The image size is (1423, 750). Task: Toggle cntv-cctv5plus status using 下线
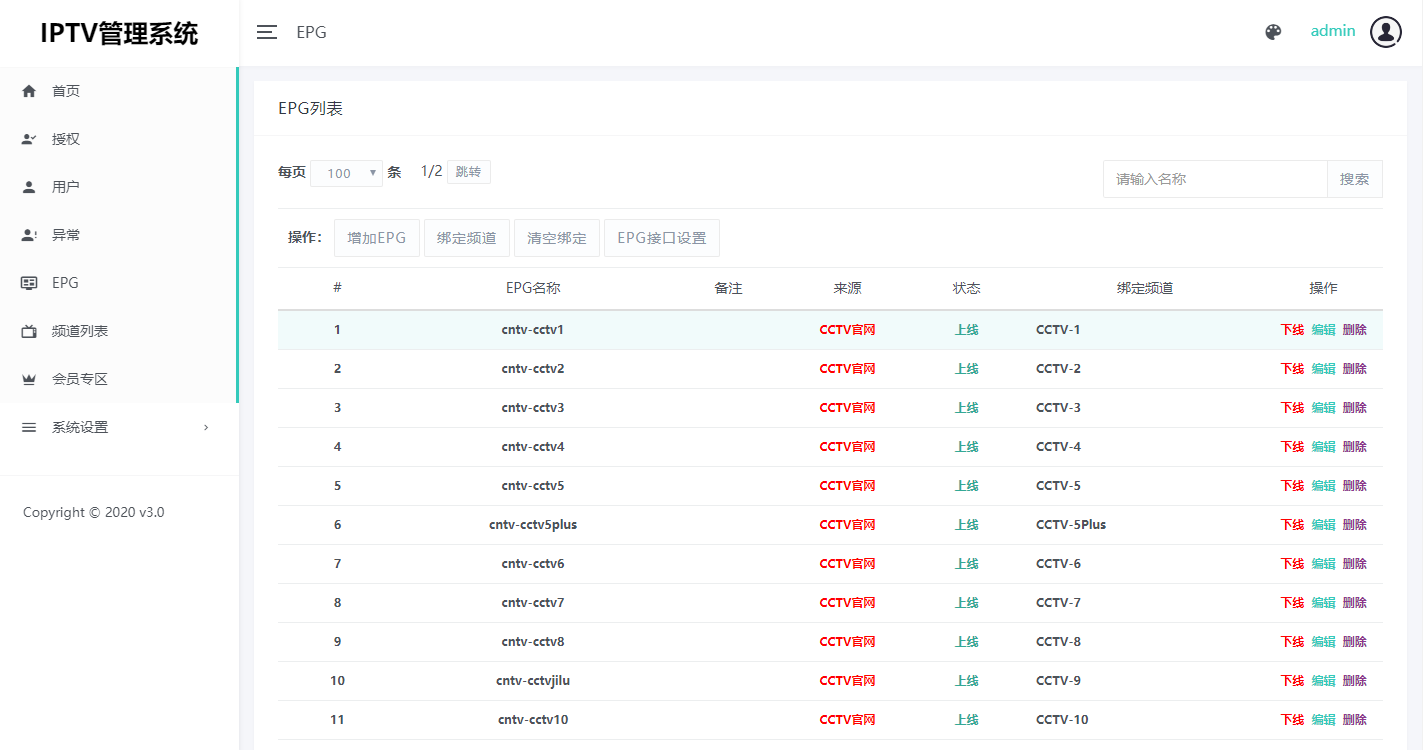click(1292, 524)
